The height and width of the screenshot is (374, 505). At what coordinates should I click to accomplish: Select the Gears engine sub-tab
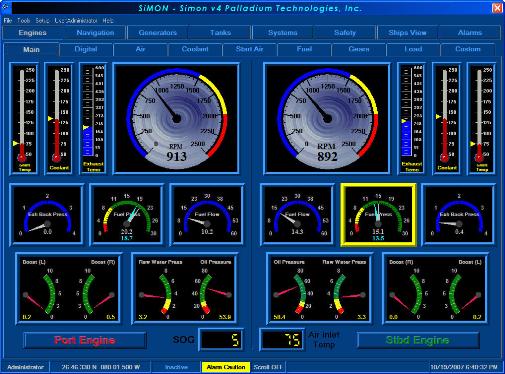359,49
